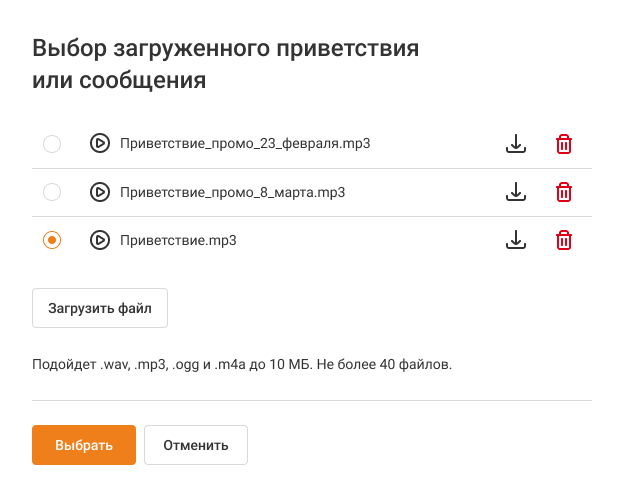624x497 pixels.
Task: Delete Приветствие.mp3 with trash icon
Action: [564, 240]
